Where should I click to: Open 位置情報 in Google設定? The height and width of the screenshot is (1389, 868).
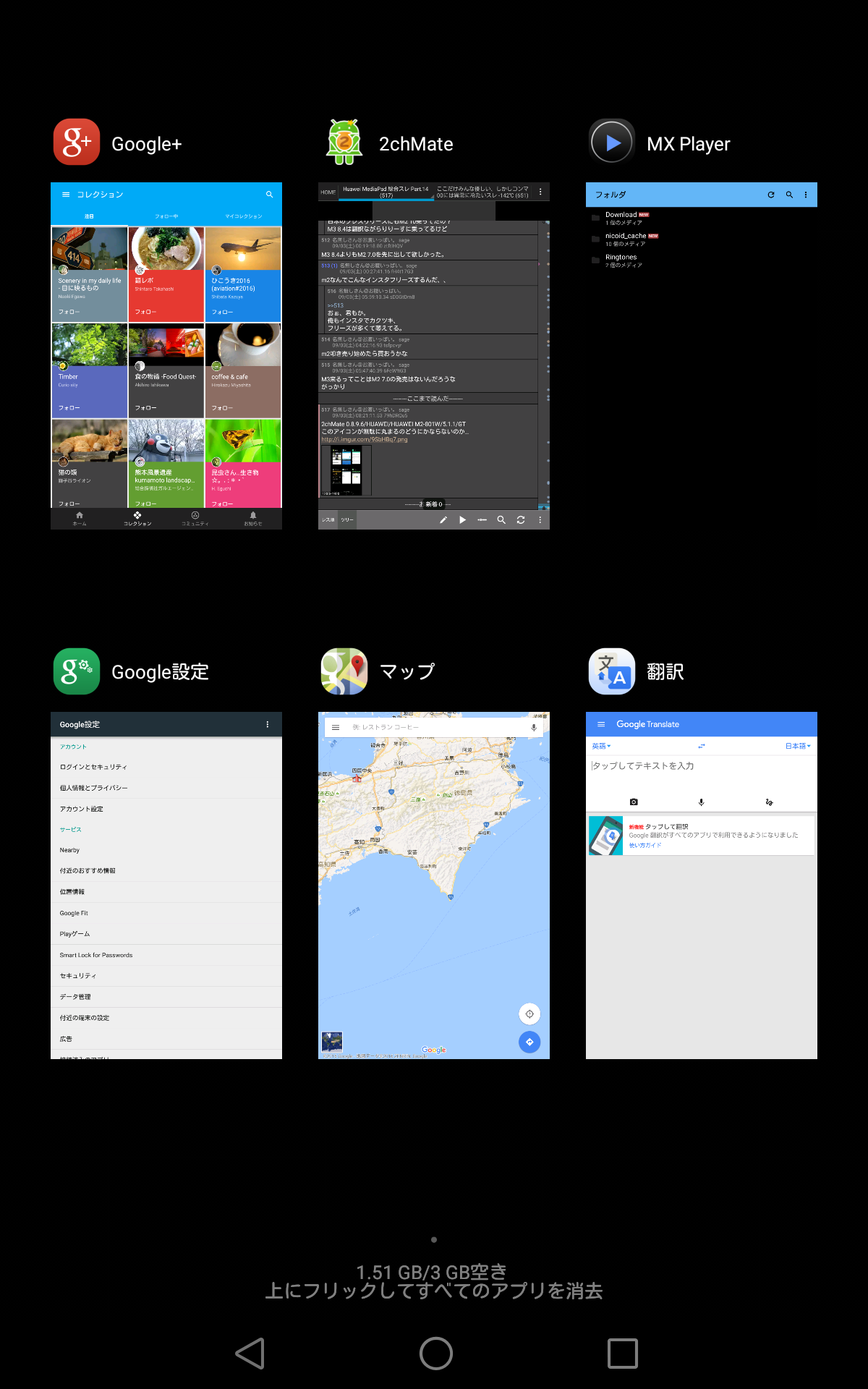click(x=166, y=892)
